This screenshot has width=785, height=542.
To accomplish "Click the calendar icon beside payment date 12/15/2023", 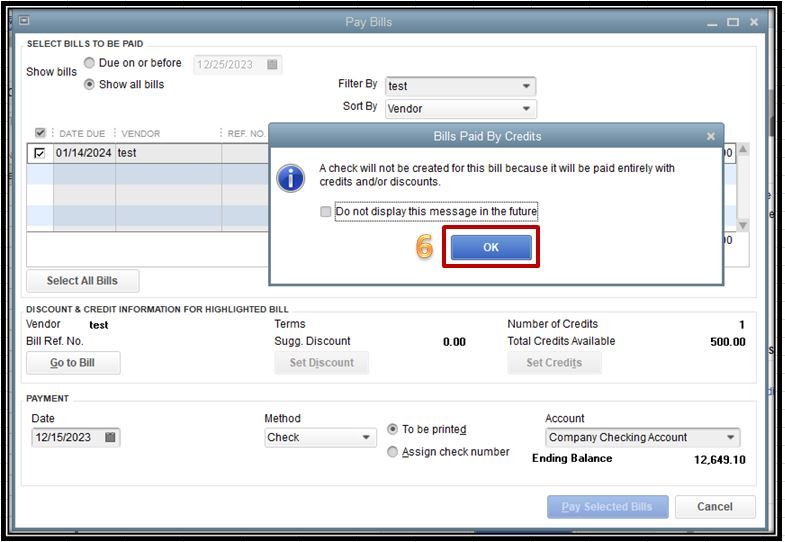I will coord(110,437).
